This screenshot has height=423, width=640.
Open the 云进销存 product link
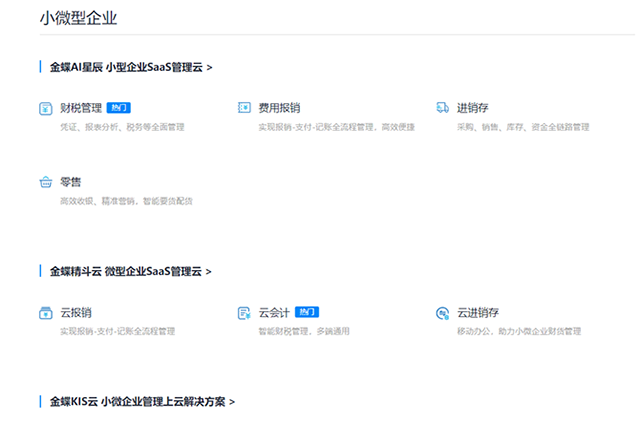(478, 312)
